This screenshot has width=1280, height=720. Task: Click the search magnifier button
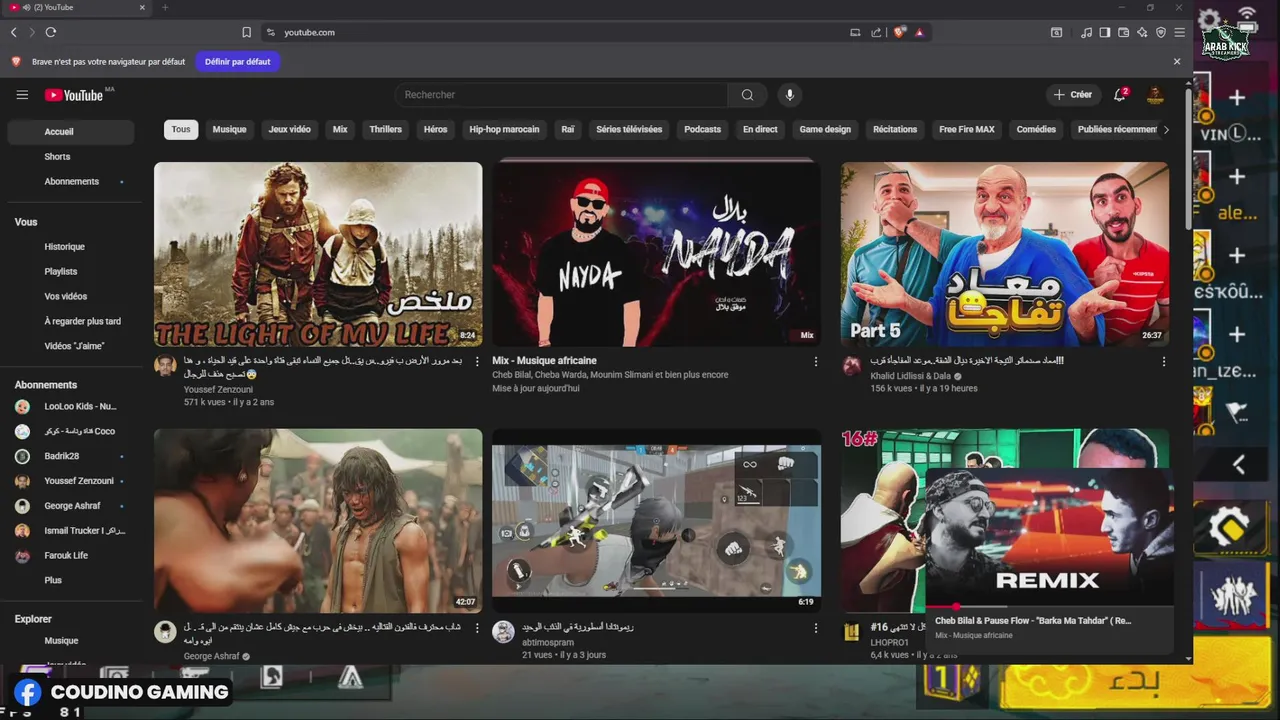point(747,95)
